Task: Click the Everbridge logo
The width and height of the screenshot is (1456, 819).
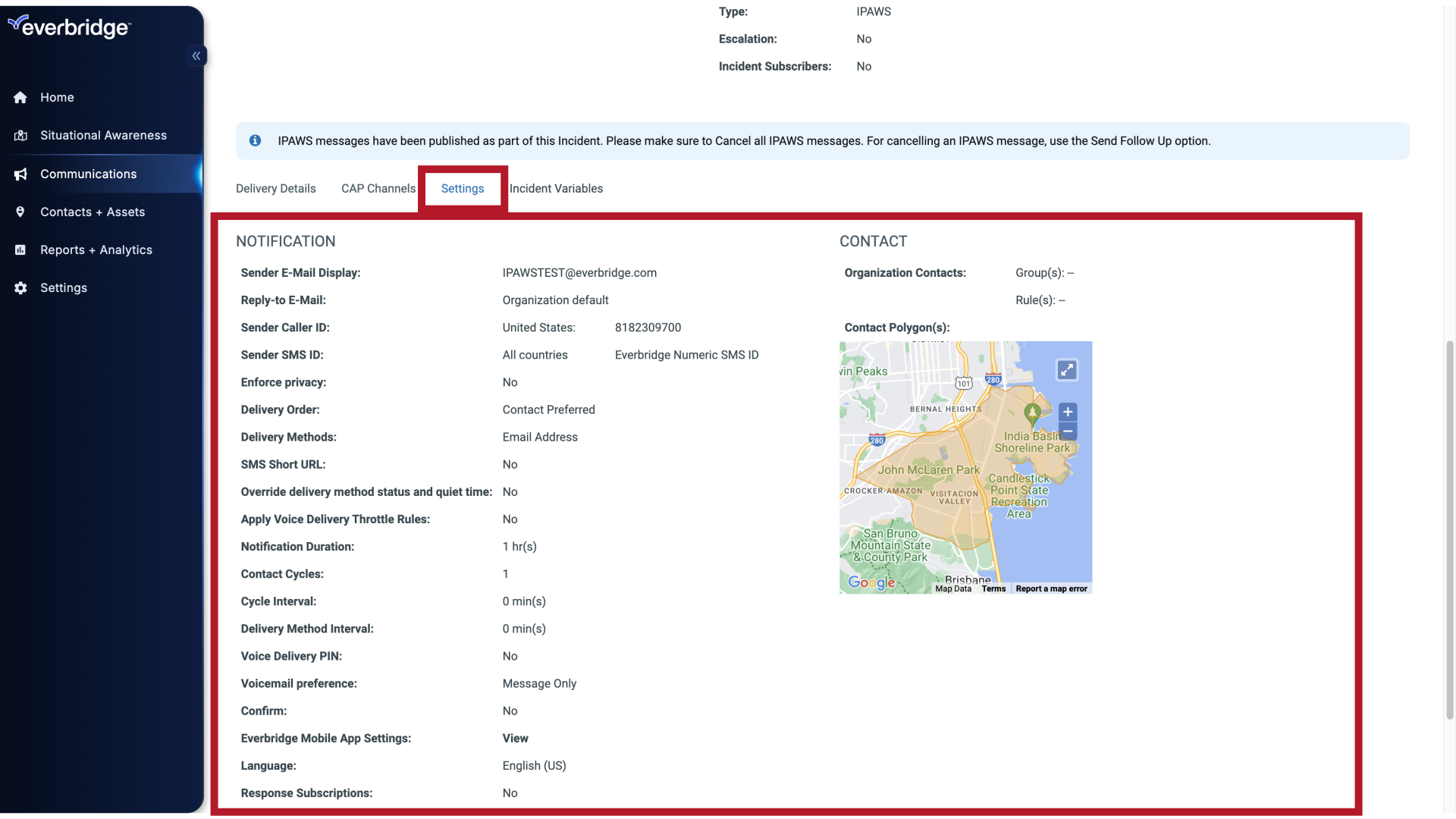Action: point(69,27)
